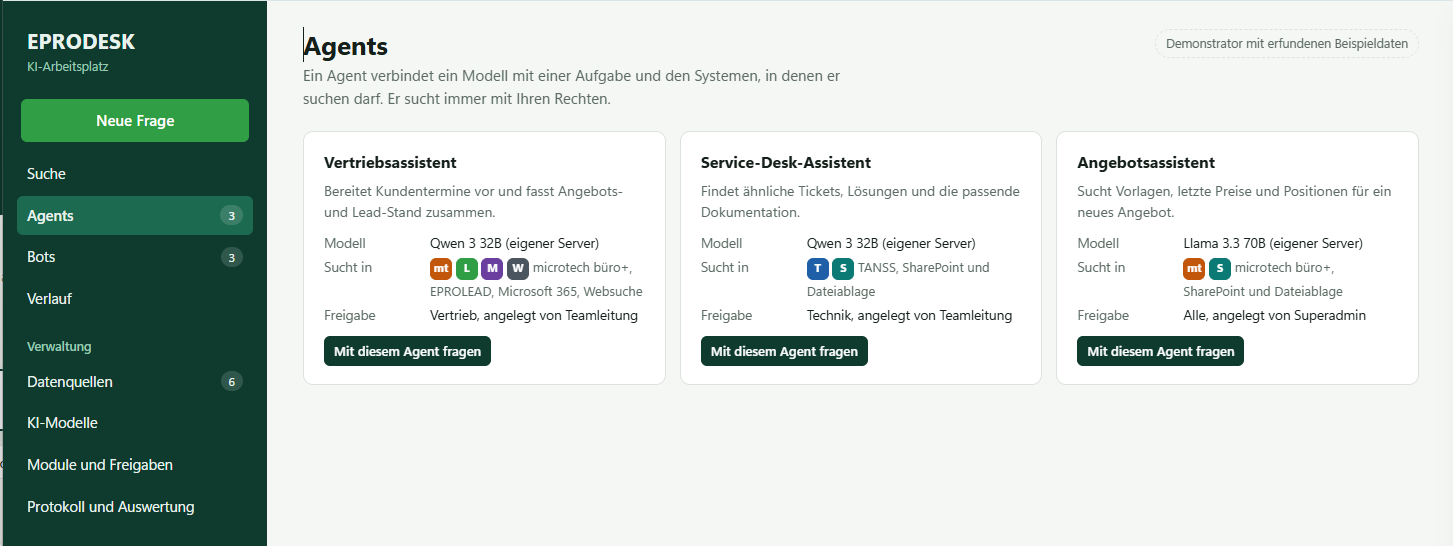Click the blue T icon for TANSS

[818, 268]
